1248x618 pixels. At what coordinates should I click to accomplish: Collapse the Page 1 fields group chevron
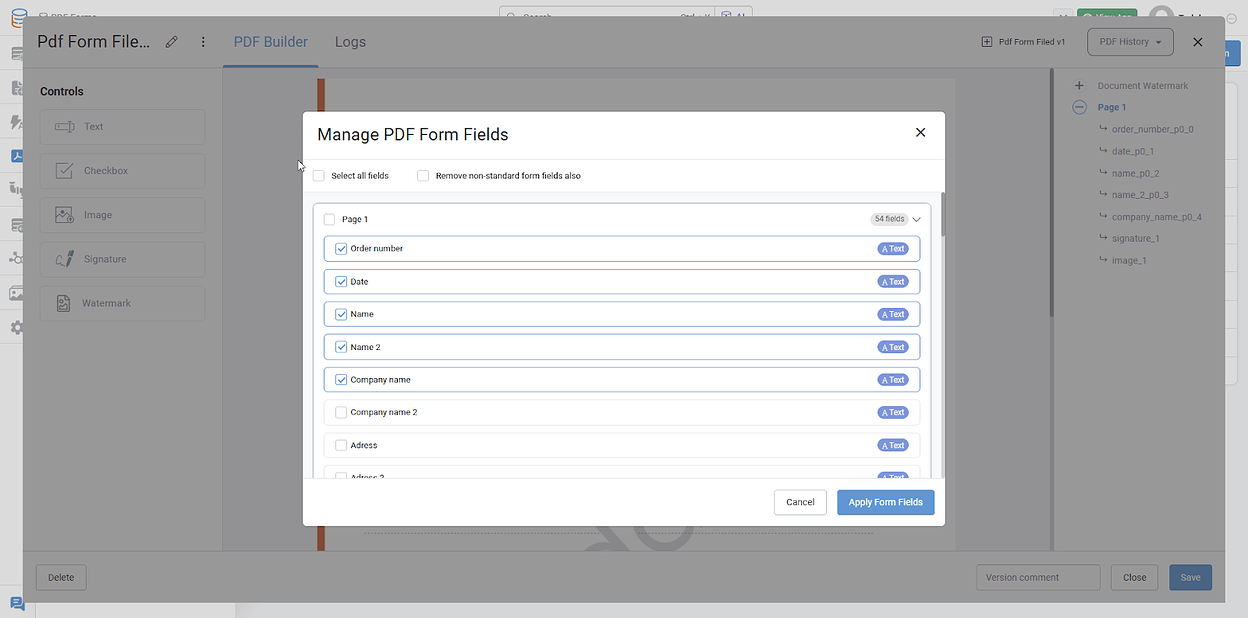(x=916, y=219)
